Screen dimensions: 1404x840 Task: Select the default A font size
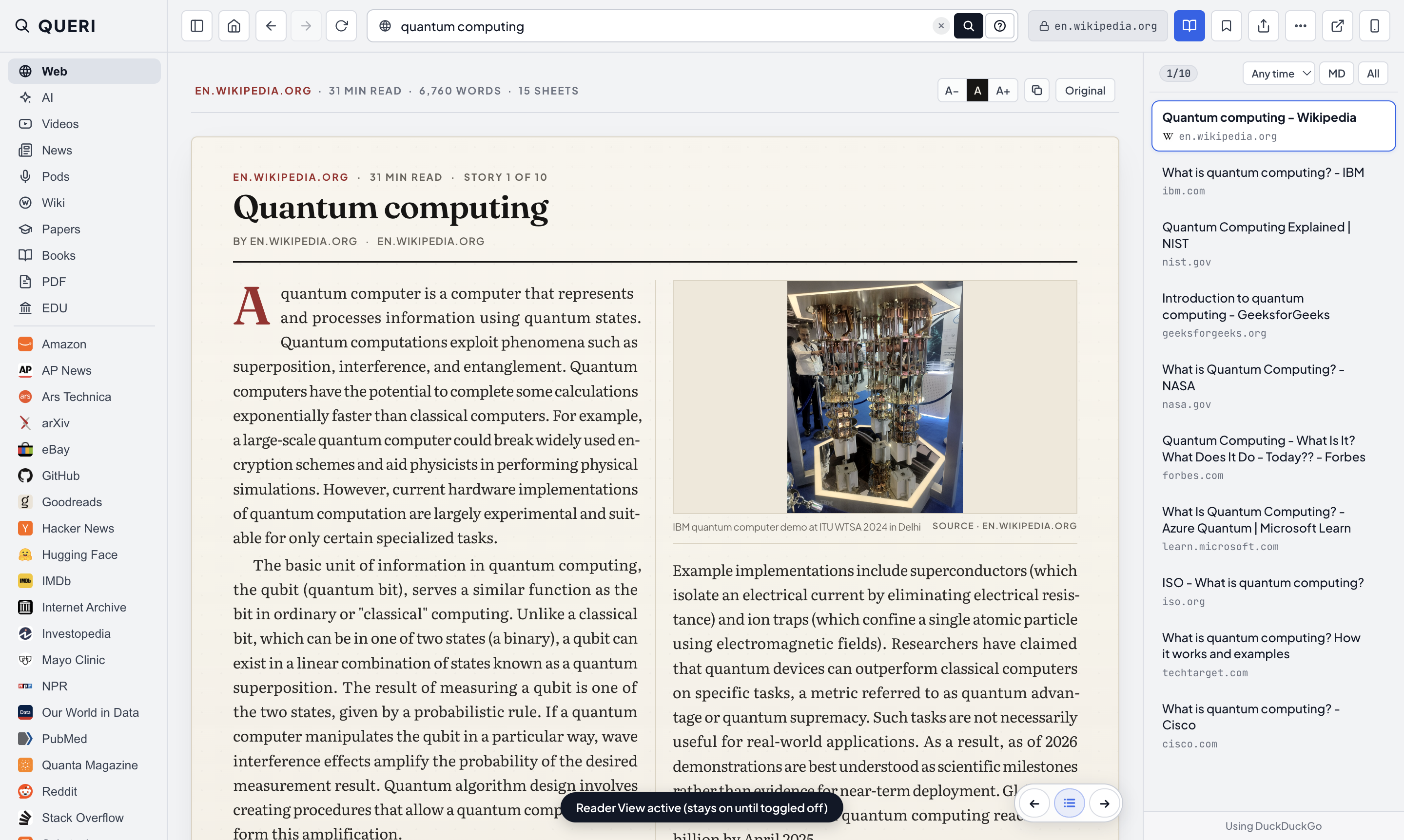[x=977, y=91]
